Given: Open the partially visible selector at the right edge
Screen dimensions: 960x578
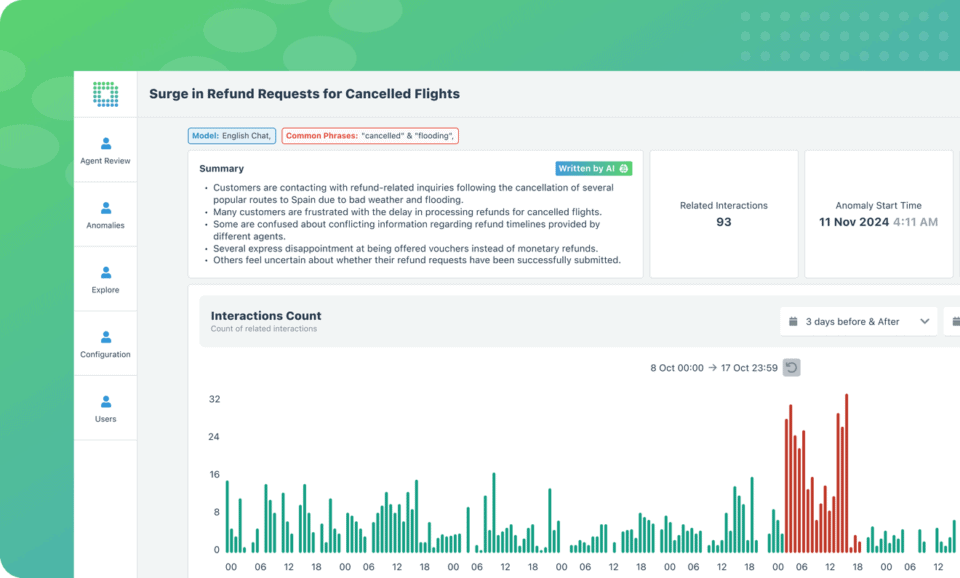Looking at the screenshot, I should (950, 321).
